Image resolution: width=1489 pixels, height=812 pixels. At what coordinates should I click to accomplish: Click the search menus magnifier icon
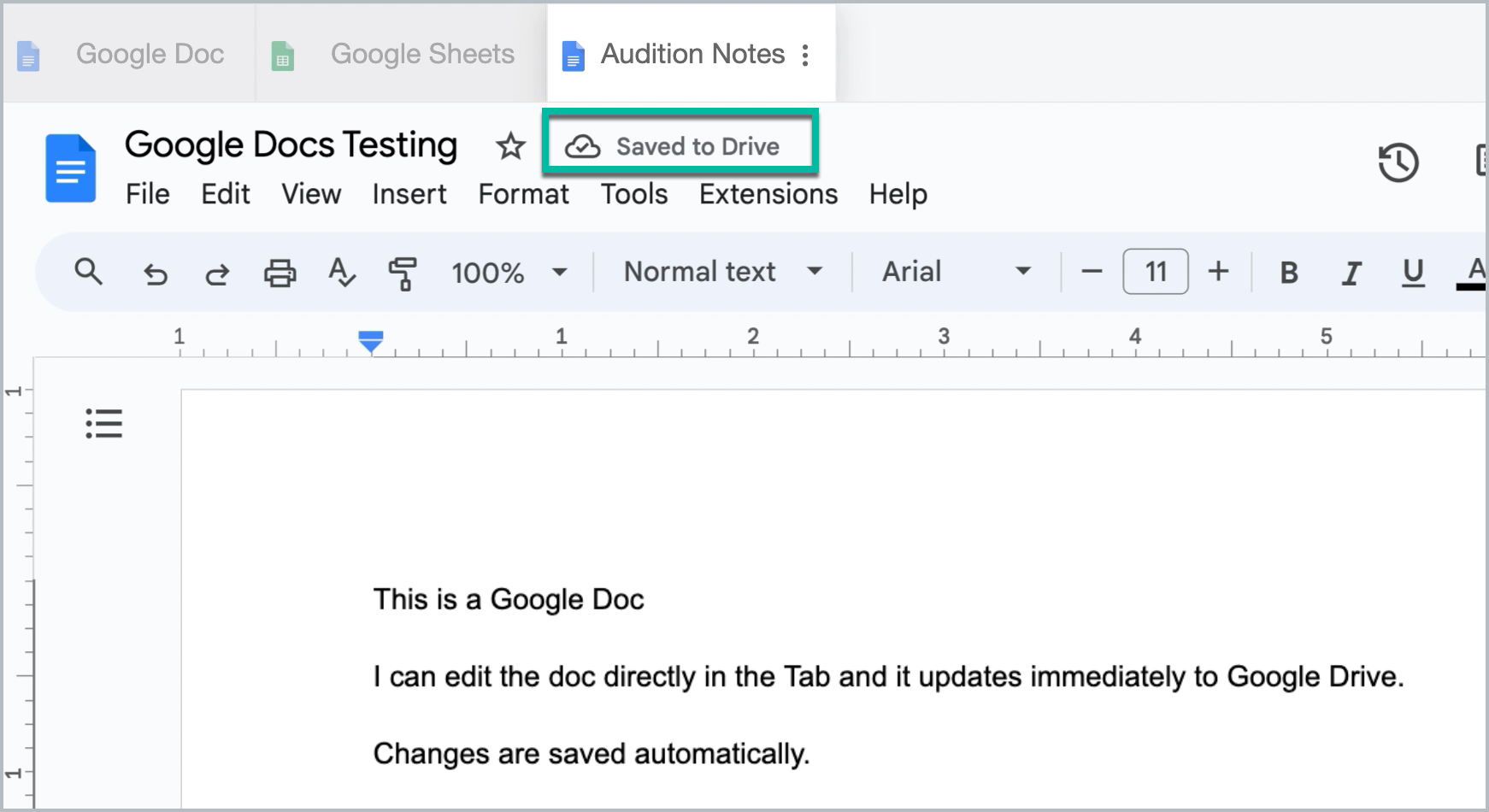pyautogui.click(x=88, y=272)
